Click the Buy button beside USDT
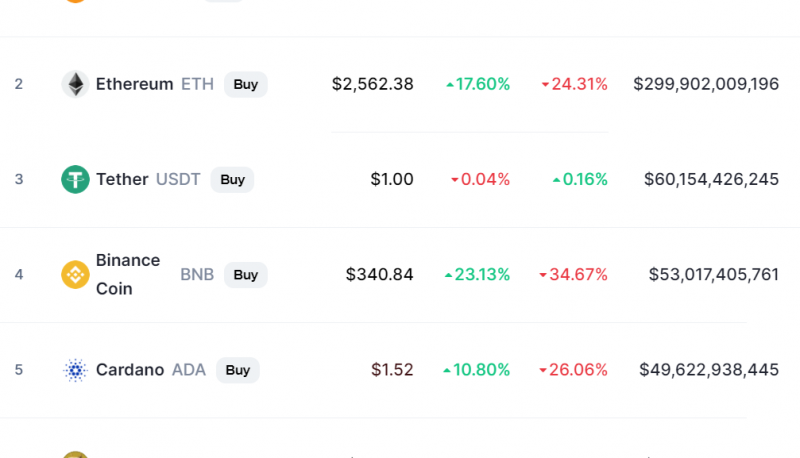Image resolution: width=800 pixels, height=458 pixels. (232, 180)
